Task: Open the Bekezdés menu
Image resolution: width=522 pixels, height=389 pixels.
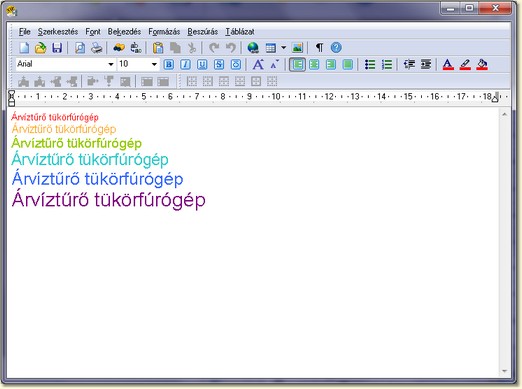Action: 124,32
